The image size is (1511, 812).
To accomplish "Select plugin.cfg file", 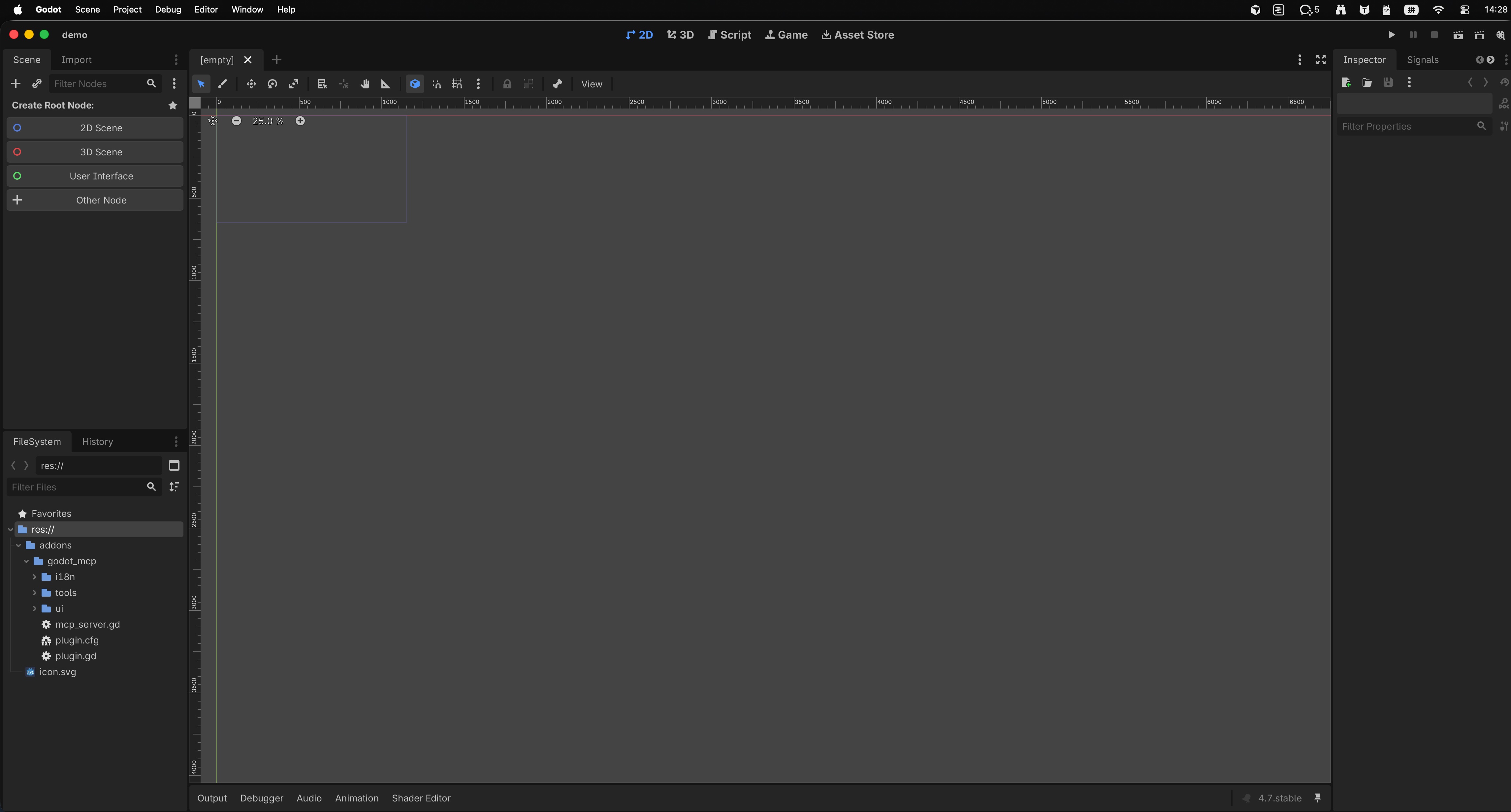I will [77, 640].
